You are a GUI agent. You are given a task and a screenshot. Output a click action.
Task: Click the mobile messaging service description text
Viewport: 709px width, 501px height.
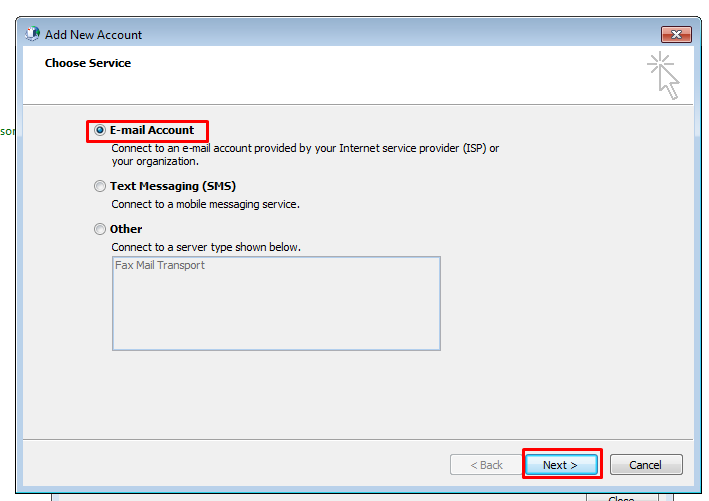point(205,204)
